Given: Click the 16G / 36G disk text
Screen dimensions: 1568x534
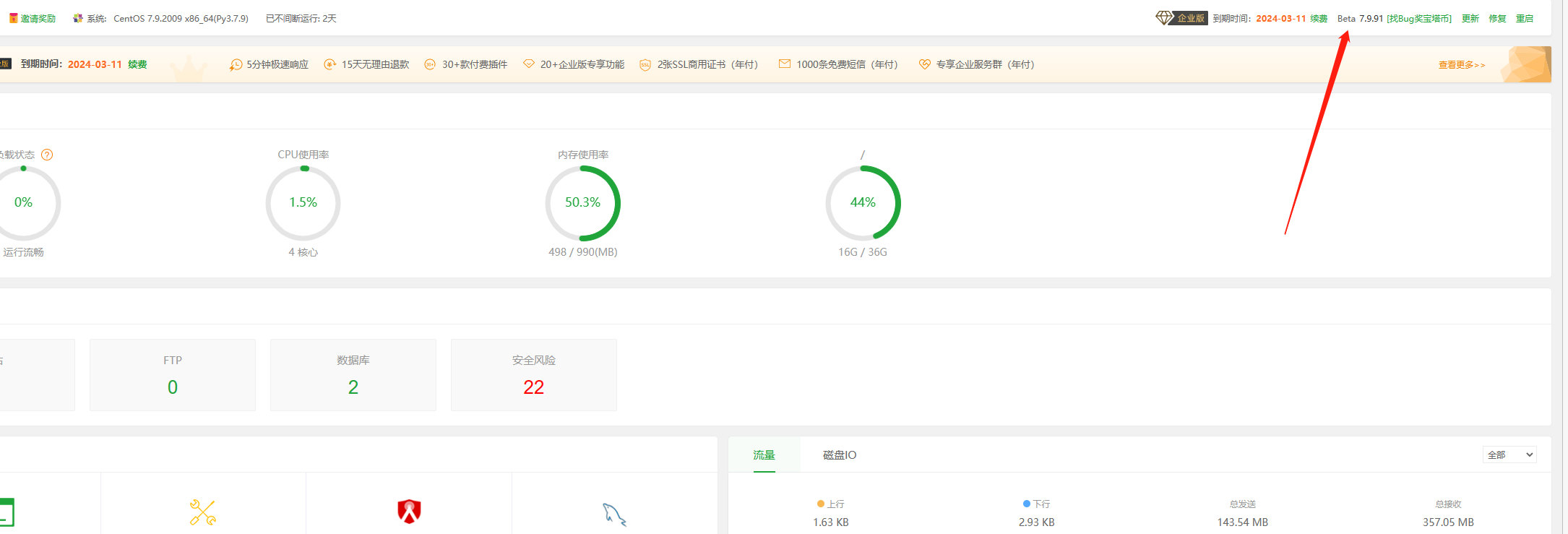Looking at the screenshot, I should 863,252.
